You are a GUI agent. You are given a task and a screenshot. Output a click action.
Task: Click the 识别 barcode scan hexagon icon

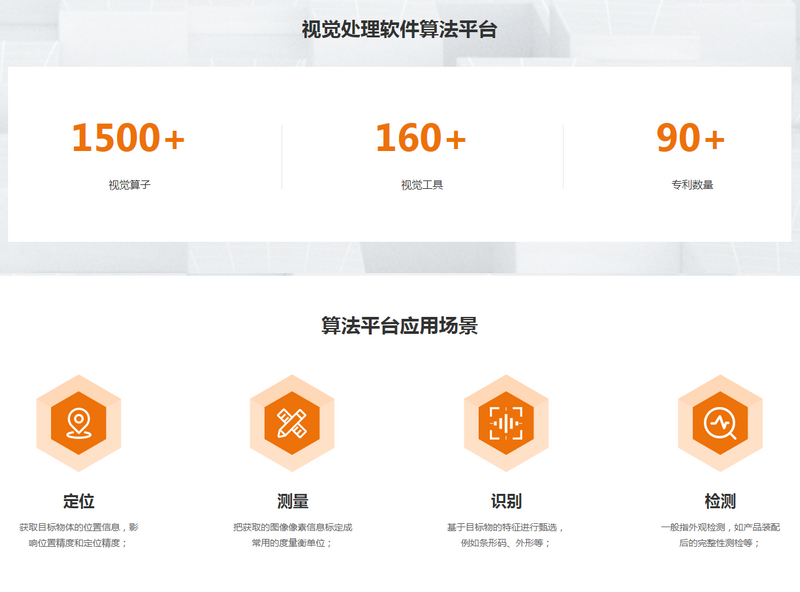click(506, 423)
